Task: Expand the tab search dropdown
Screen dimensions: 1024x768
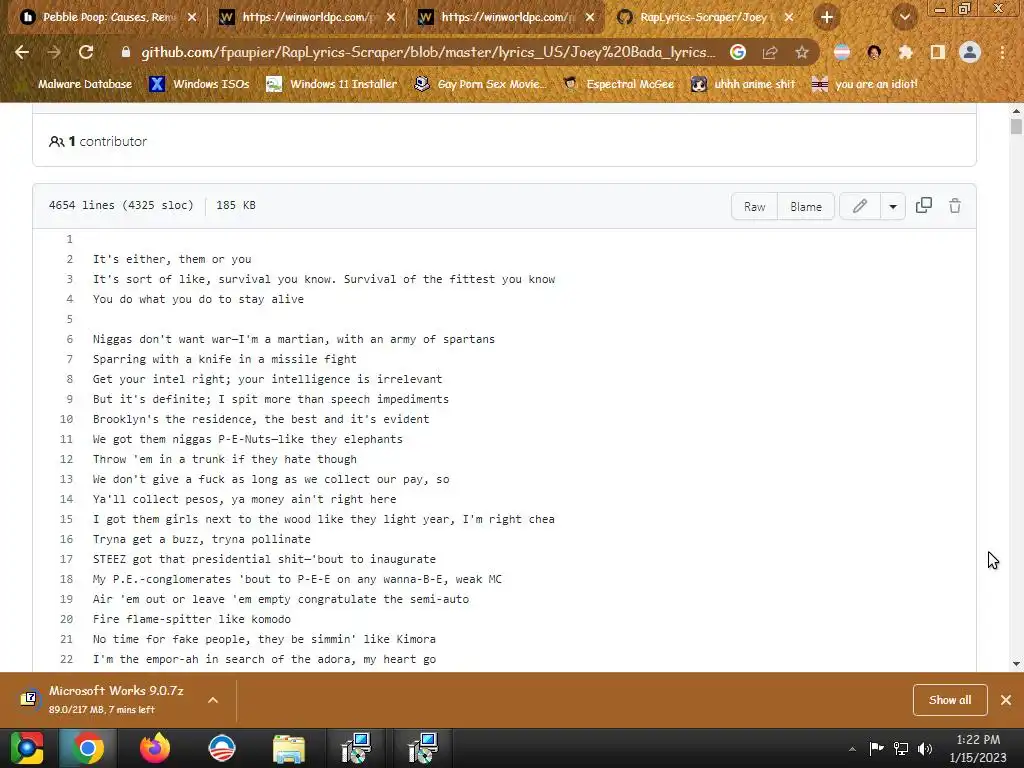Action: coord(905,17)
